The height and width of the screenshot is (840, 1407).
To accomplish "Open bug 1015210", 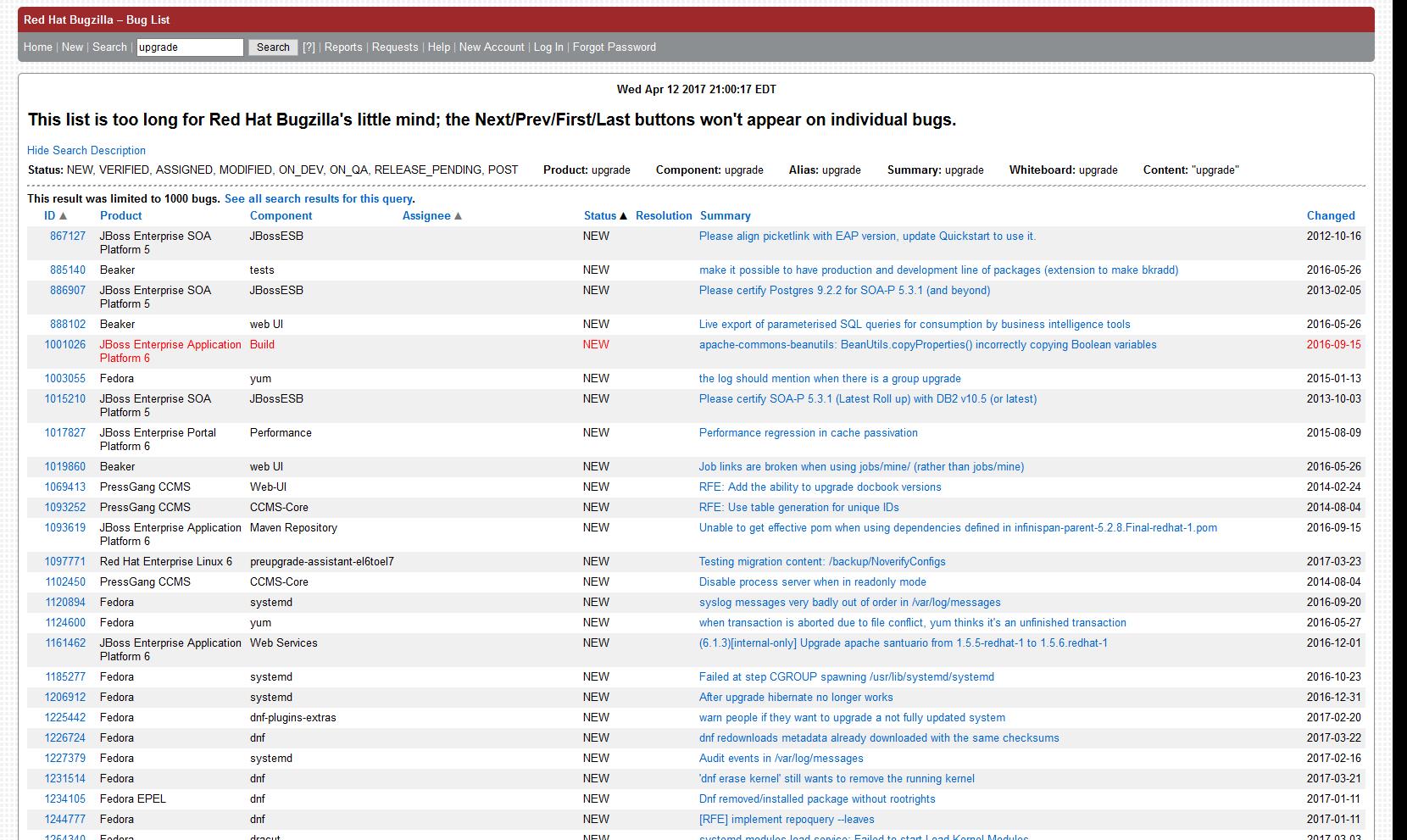I will pos(65,399).
